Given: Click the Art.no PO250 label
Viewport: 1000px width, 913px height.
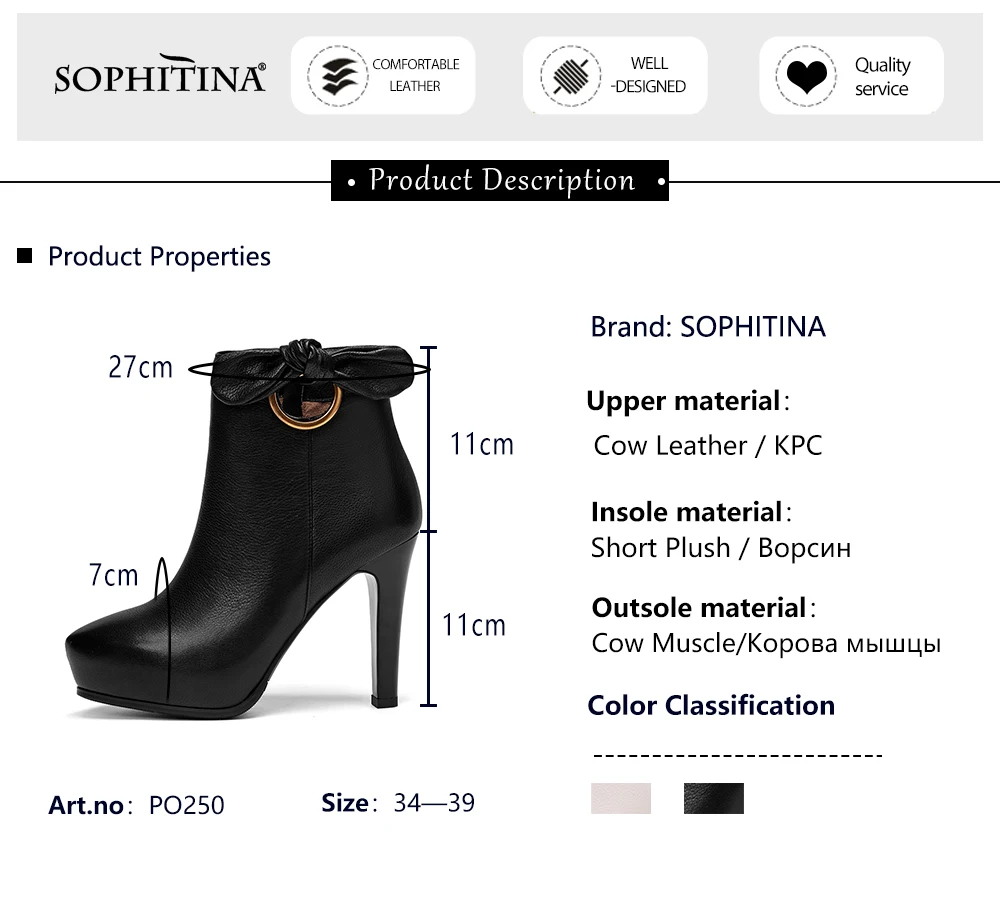Looking at the screenshot, I should (x=136, y=805).
